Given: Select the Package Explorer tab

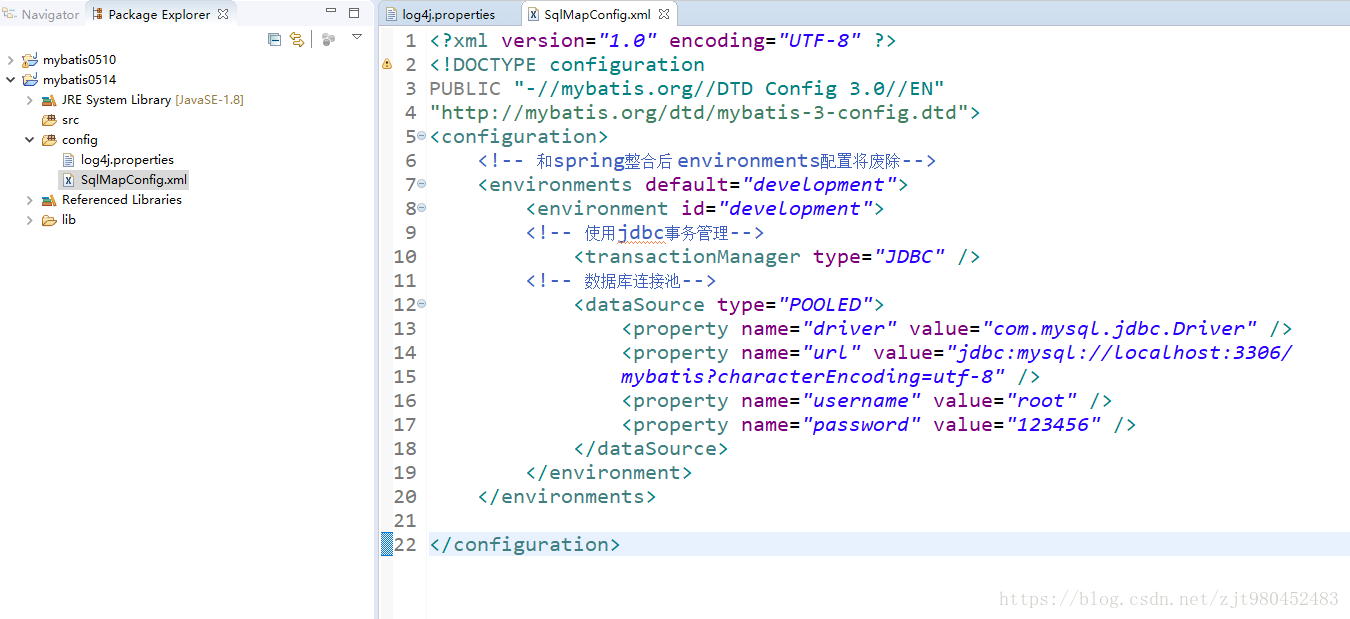Looking at the screenshot, I should (x=160, y=14).
